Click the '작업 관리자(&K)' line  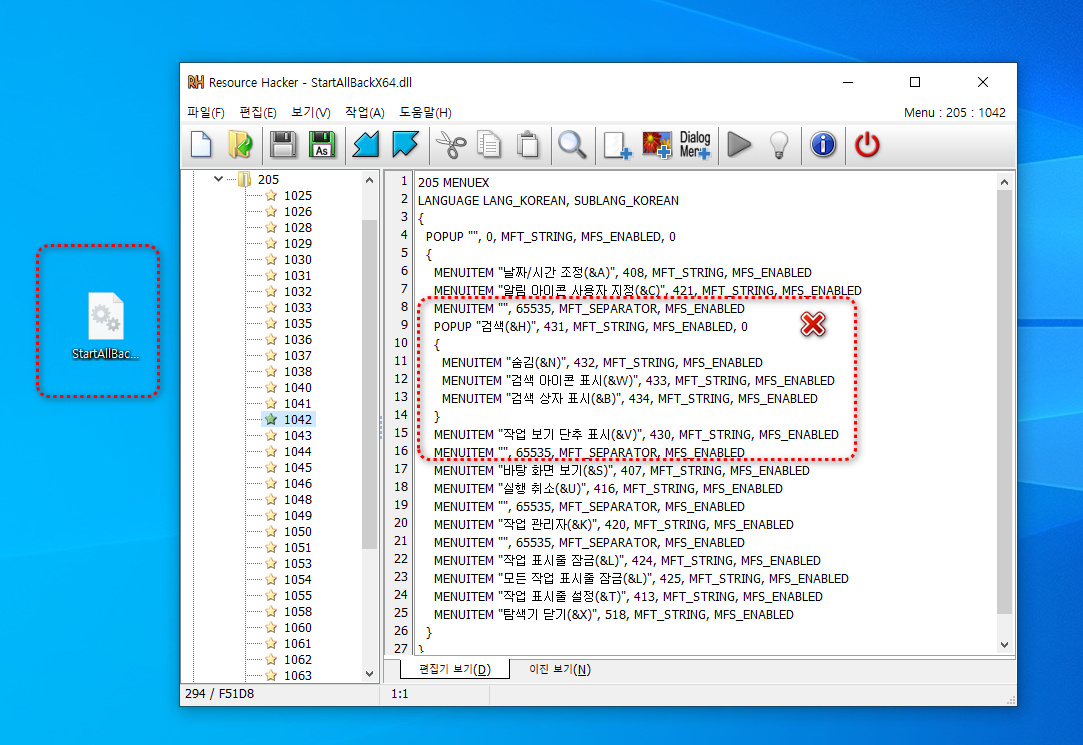click(613, 524)
